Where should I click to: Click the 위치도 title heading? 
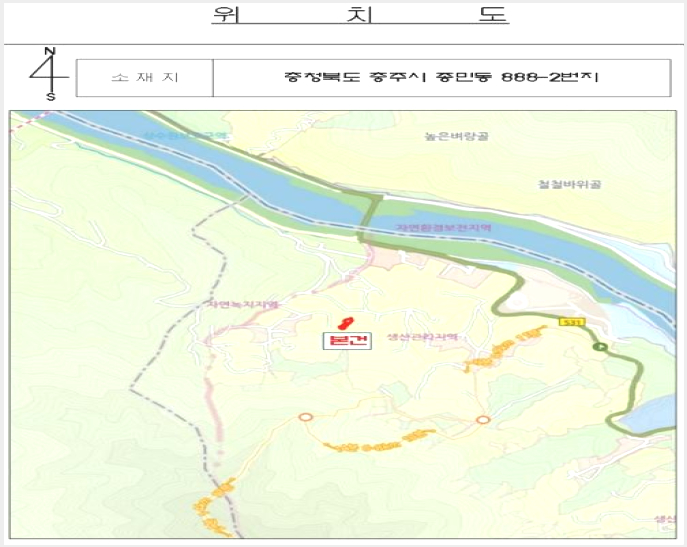coord(360,14)
